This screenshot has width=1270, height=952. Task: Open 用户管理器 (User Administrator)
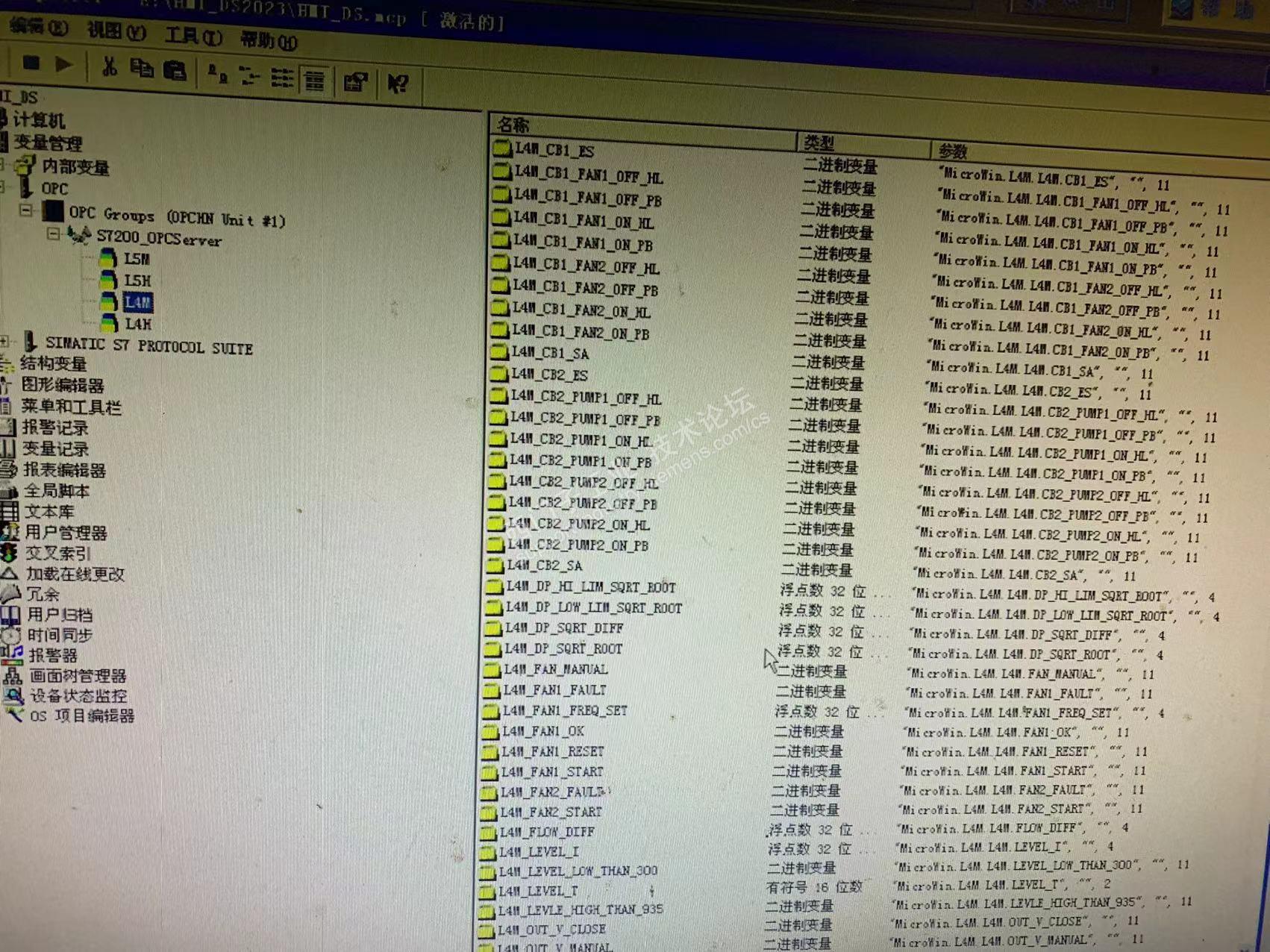(66, 533)
